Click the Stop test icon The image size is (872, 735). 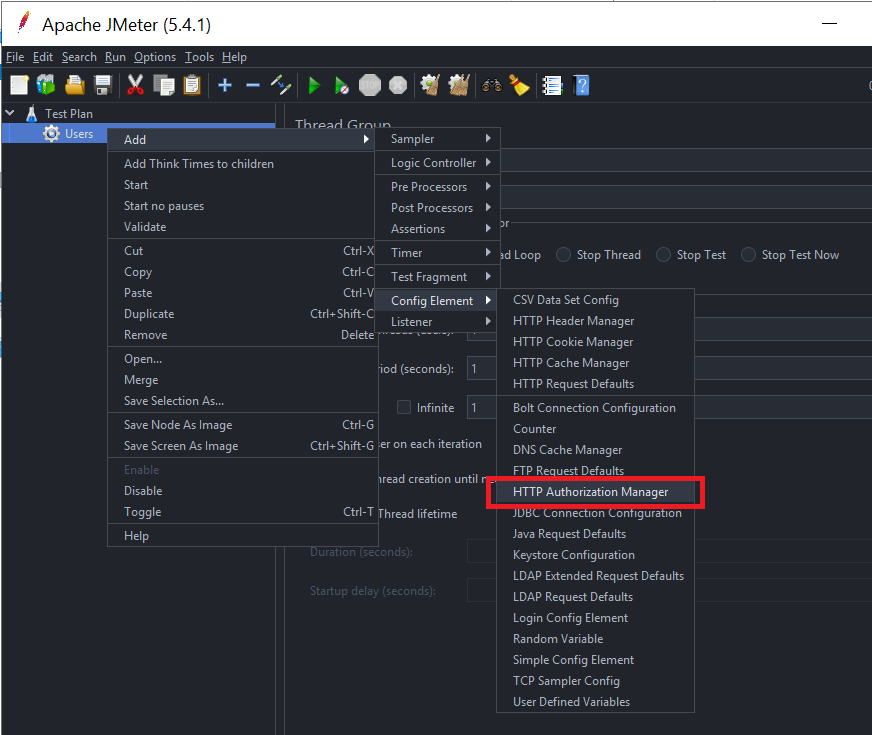tap(370, 85)
